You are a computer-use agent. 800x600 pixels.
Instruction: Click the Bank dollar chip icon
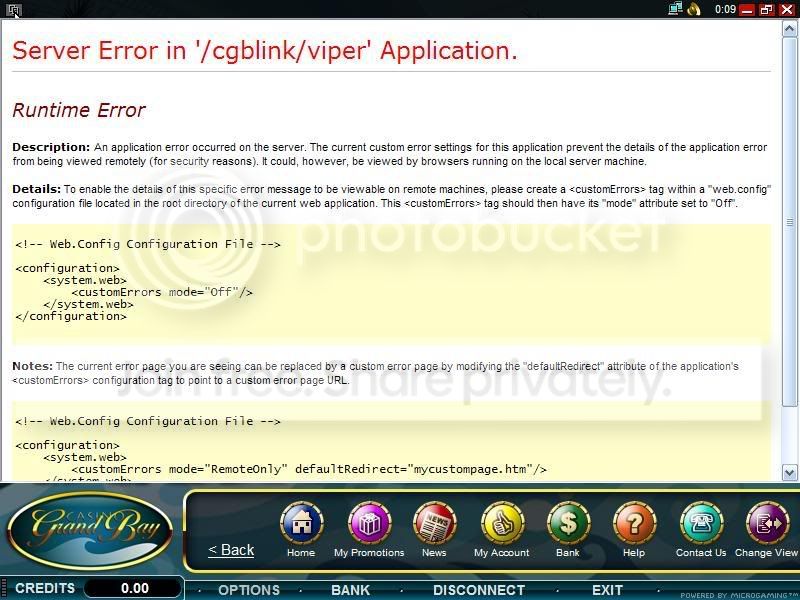568,523
